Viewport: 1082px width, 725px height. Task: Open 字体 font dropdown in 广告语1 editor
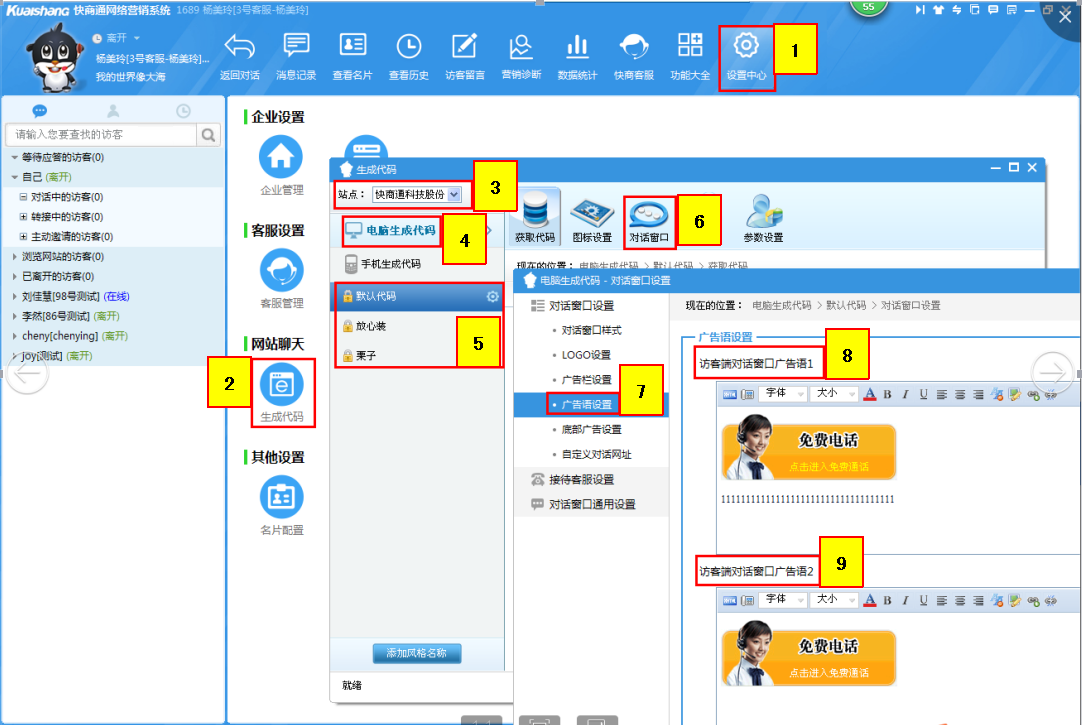click(x=783, y=393)
